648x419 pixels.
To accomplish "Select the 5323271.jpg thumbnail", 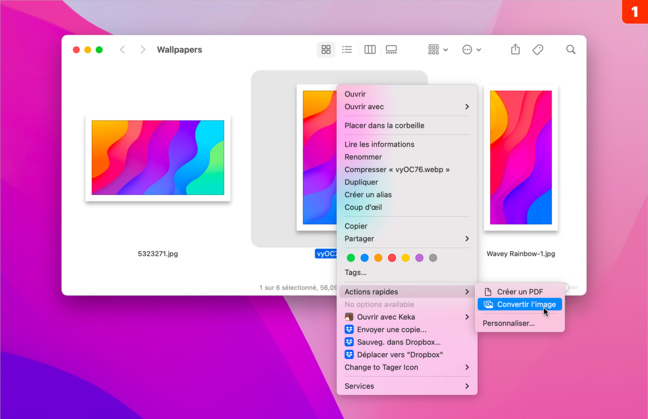I will [x=158, y=157].
